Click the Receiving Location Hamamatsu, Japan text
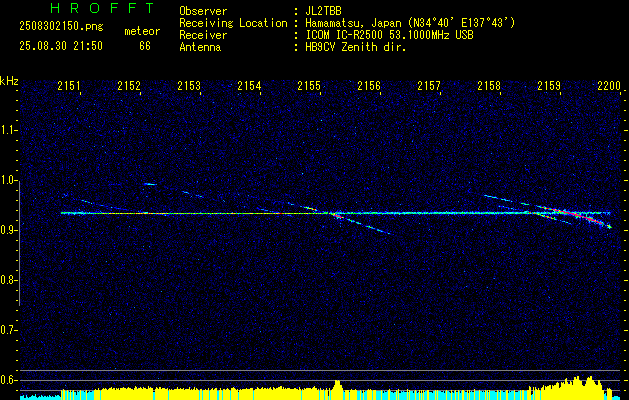629x400 pixels. (410, 23)
